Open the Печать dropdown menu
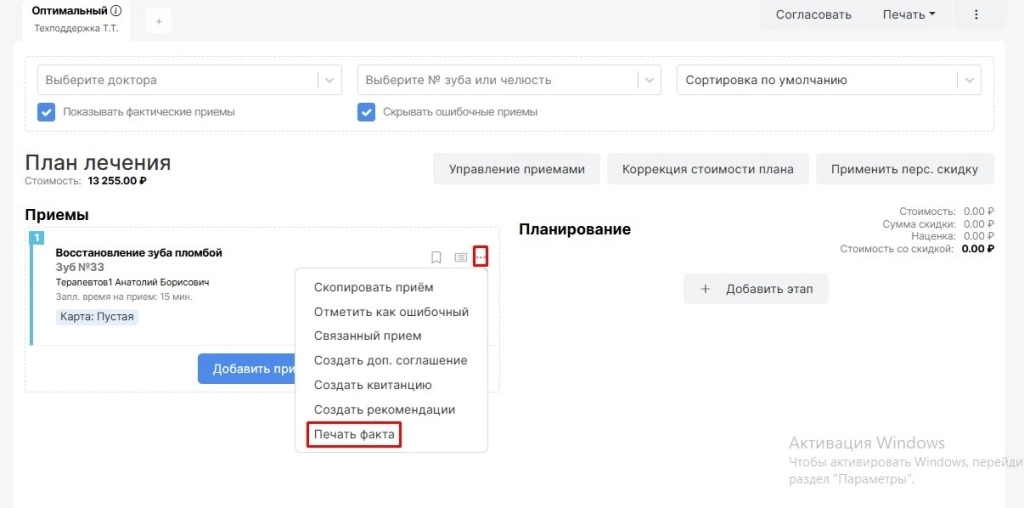1024x508 pixels. [x=908, y=15]
